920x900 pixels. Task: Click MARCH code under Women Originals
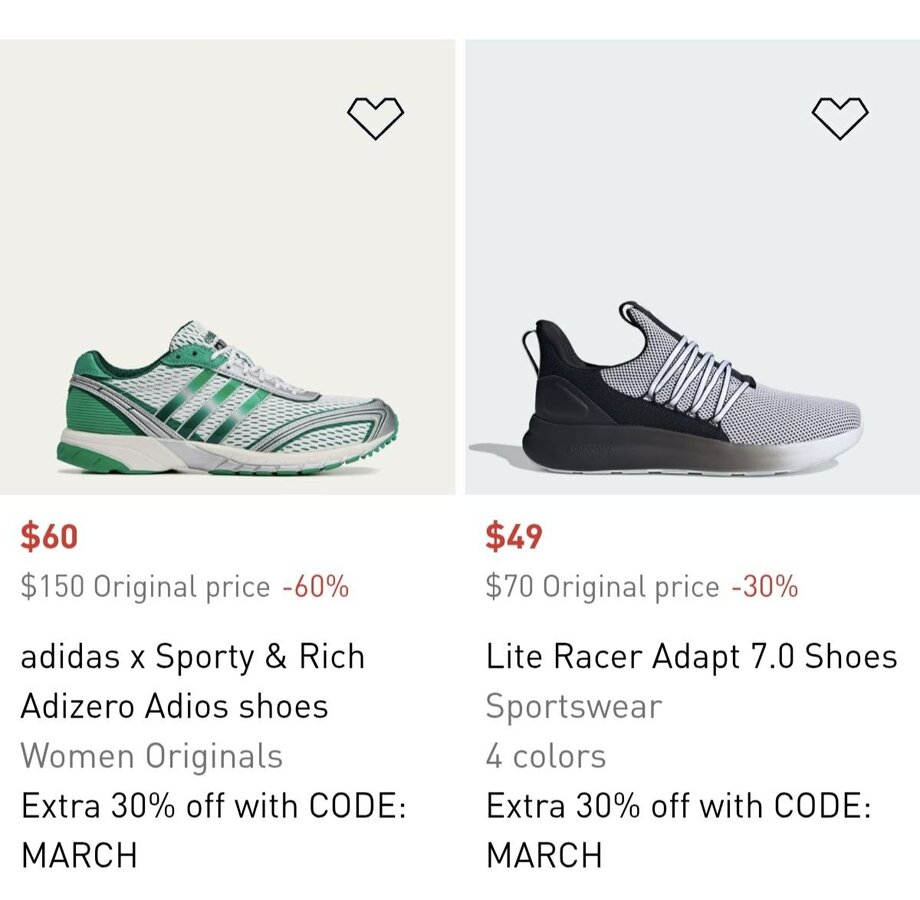(78, 856)
